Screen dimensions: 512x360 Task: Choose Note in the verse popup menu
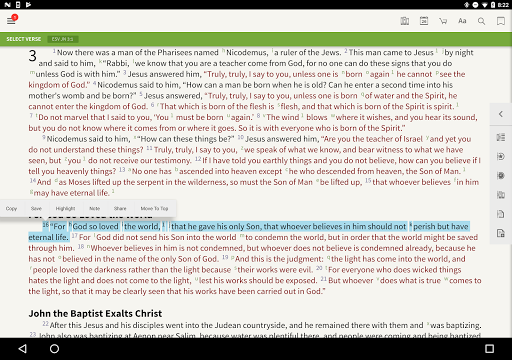click(95, 208)
